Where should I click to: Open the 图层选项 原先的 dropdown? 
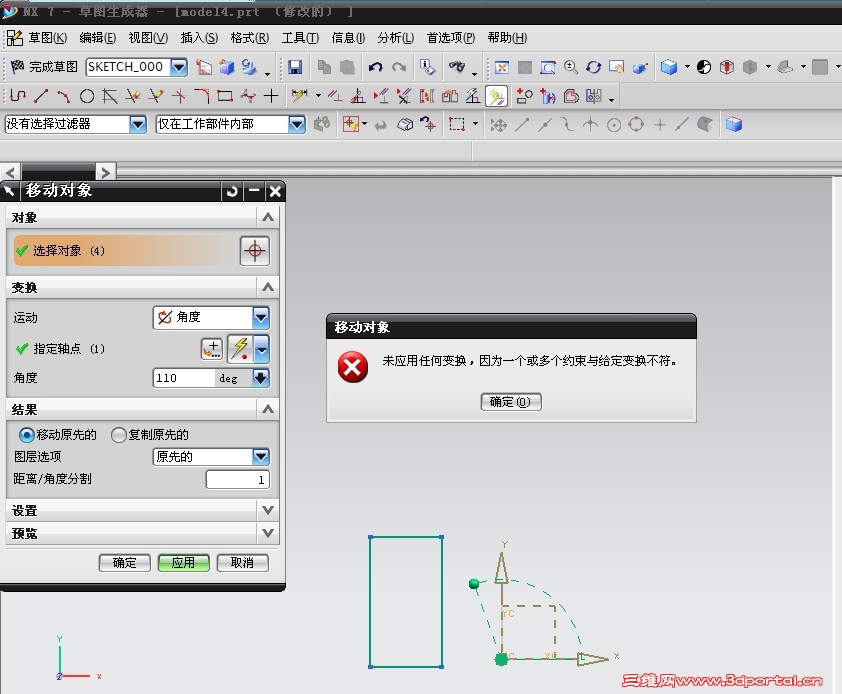pos(261,457)
